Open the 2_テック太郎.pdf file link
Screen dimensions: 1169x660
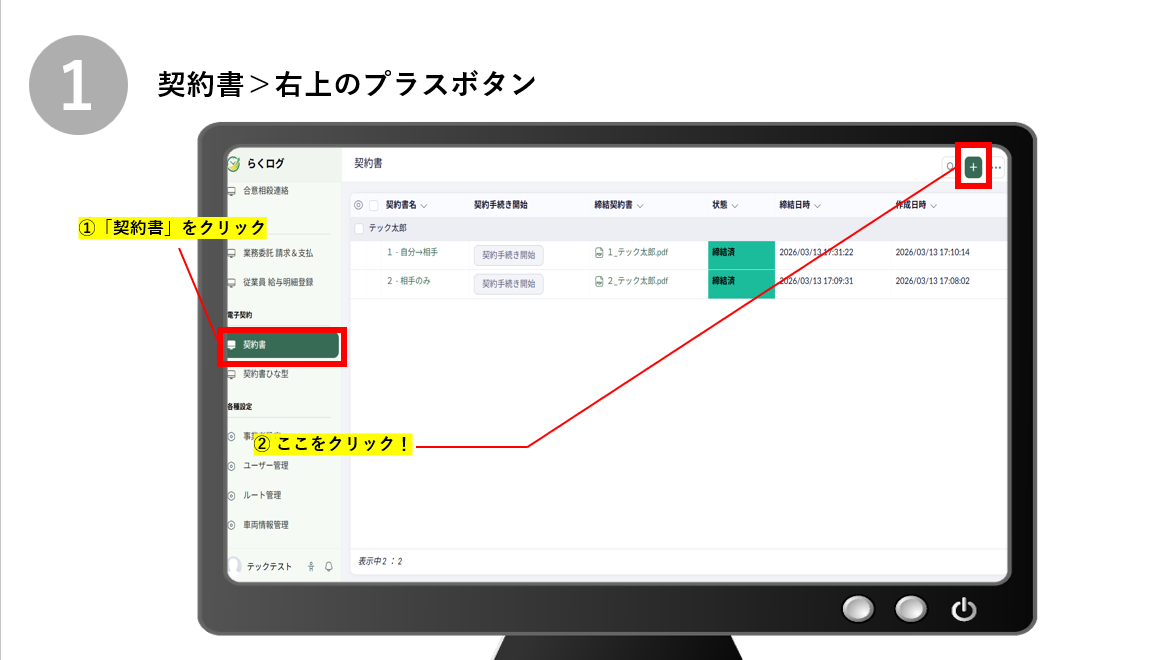637,282
